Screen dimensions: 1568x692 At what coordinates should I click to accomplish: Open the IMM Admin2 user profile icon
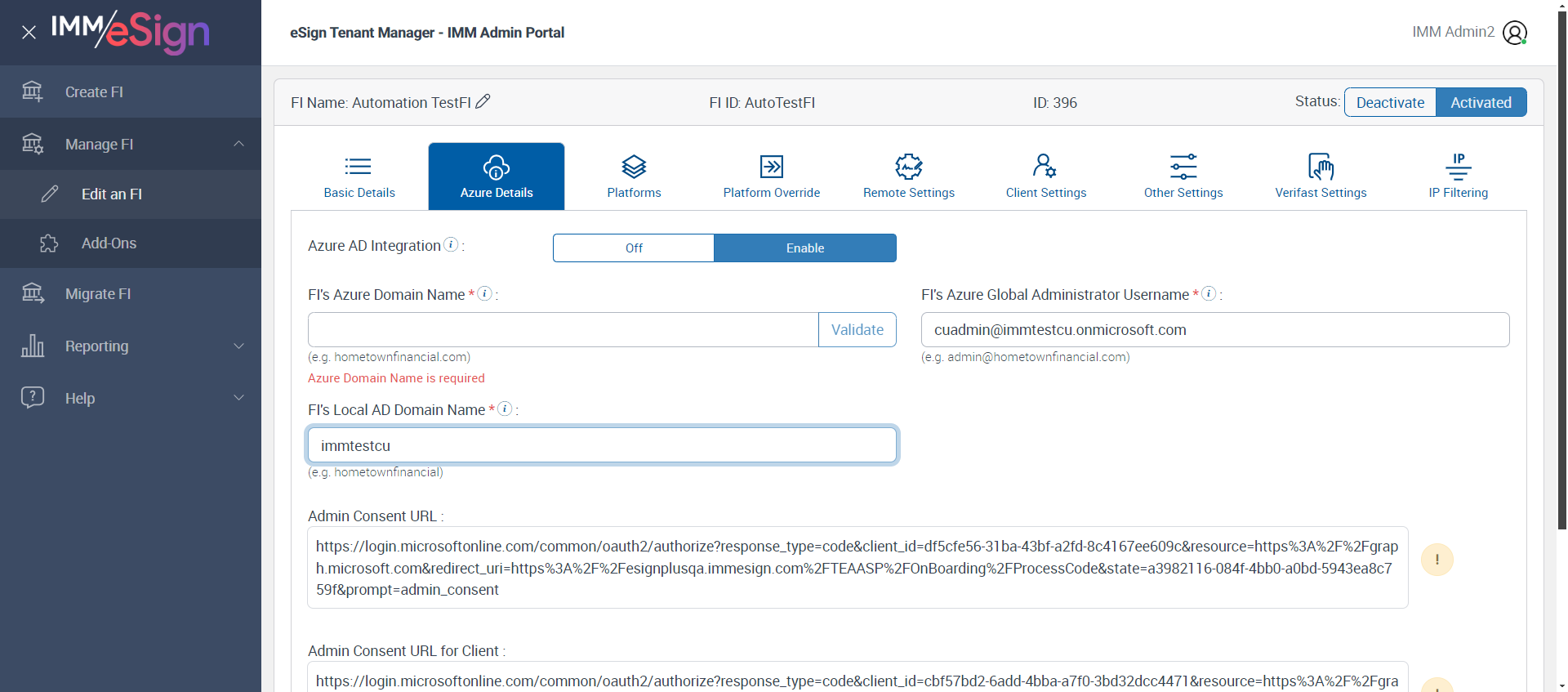tap(1515, 33)
